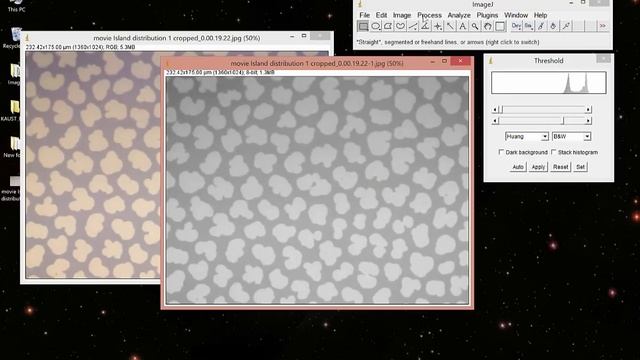Screen dimensions: 640x360
Task: Open the Analyze menu
Action: pyautogui.click(x=459, y=15)
